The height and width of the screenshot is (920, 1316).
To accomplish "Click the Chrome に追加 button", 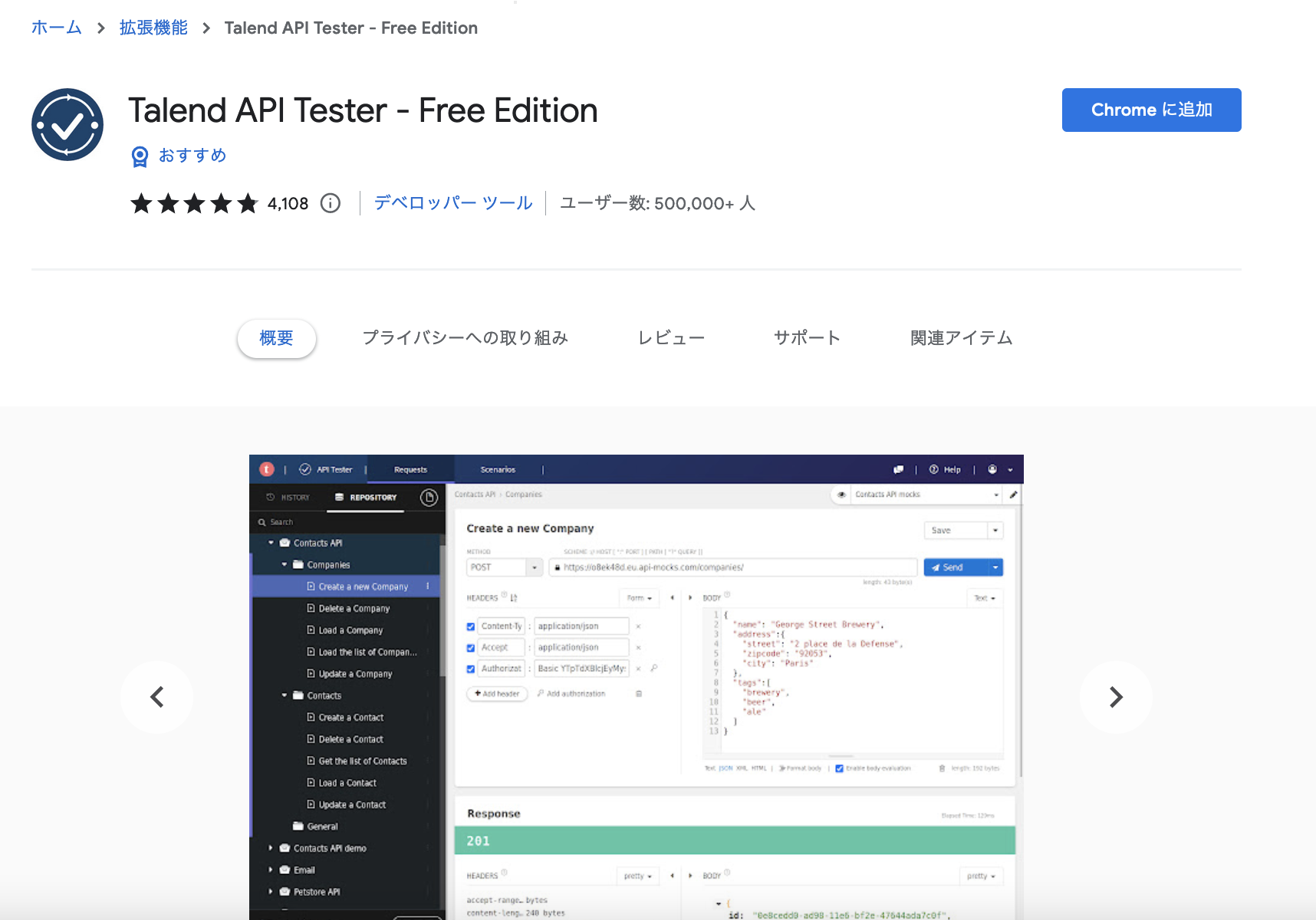I will point(1150,110).
